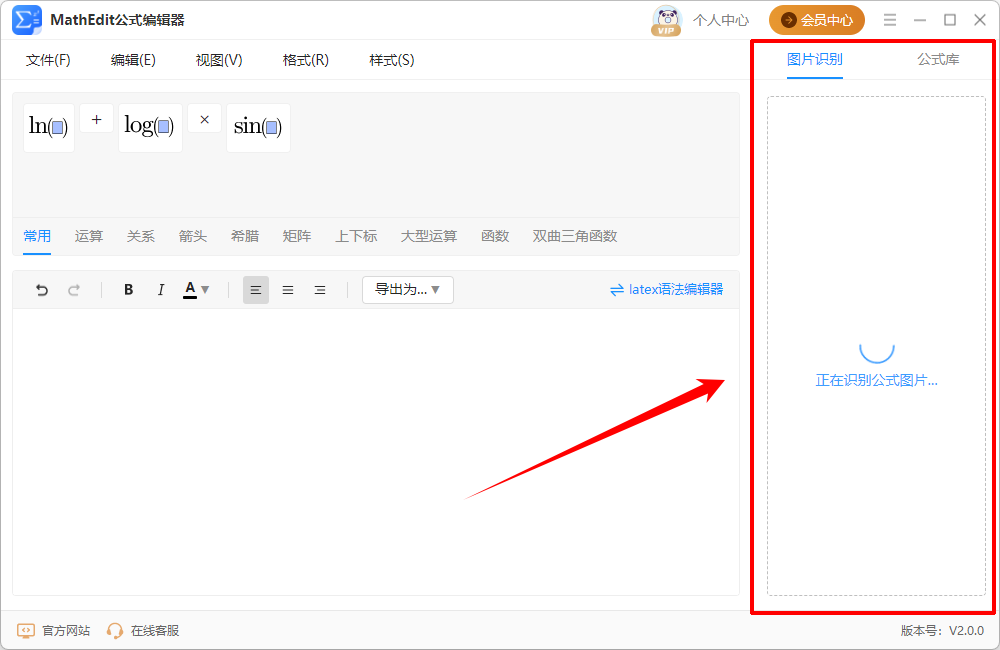Switch to the 公式库 tab
Viewport: 1000px width, 650px height.
tap(938, 59)
